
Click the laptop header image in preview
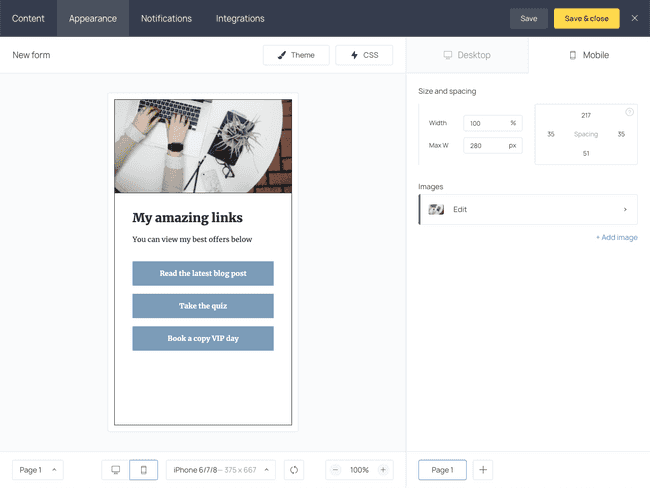[x=203, y=146]
